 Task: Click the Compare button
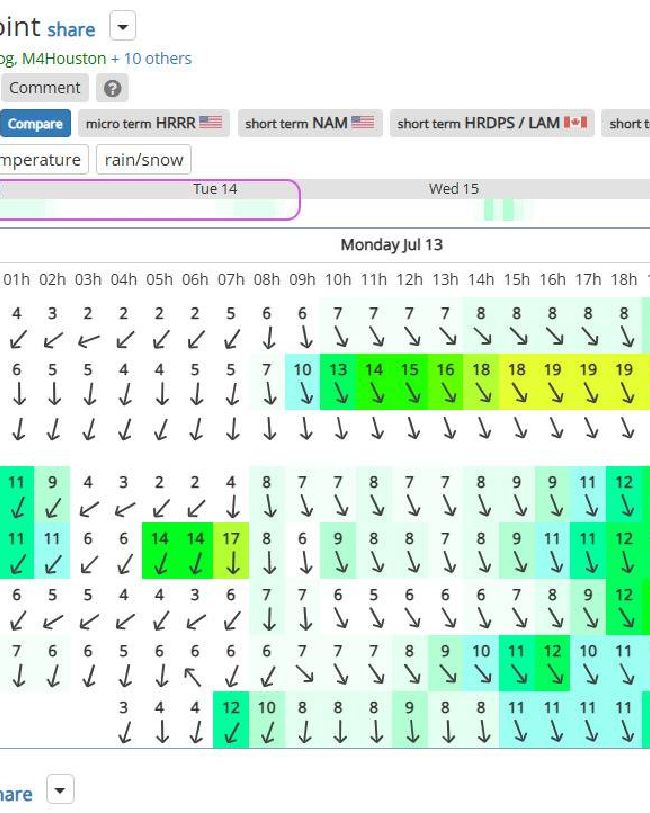tap(35, 123)
